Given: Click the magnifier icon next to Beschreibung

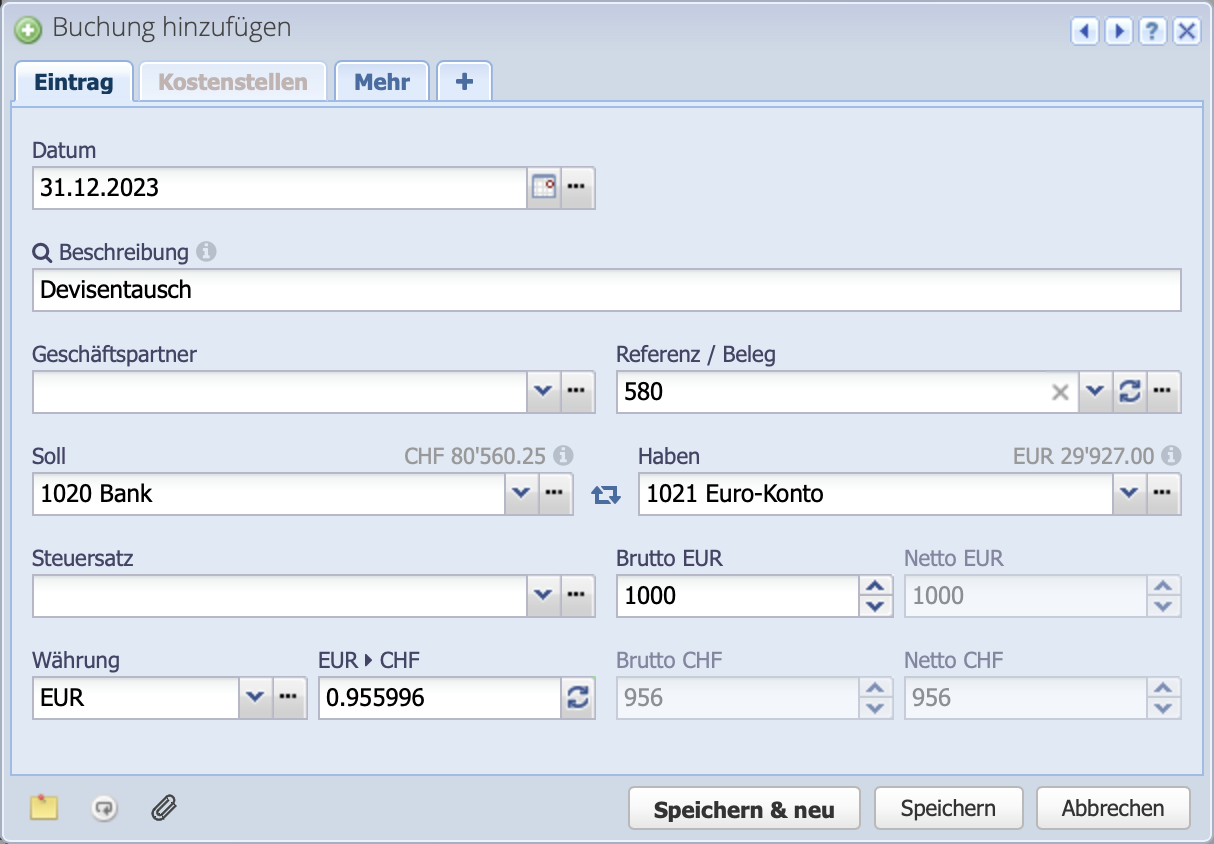Looking at the screenshot, I should pyautogui.click(x=41, y=253).
